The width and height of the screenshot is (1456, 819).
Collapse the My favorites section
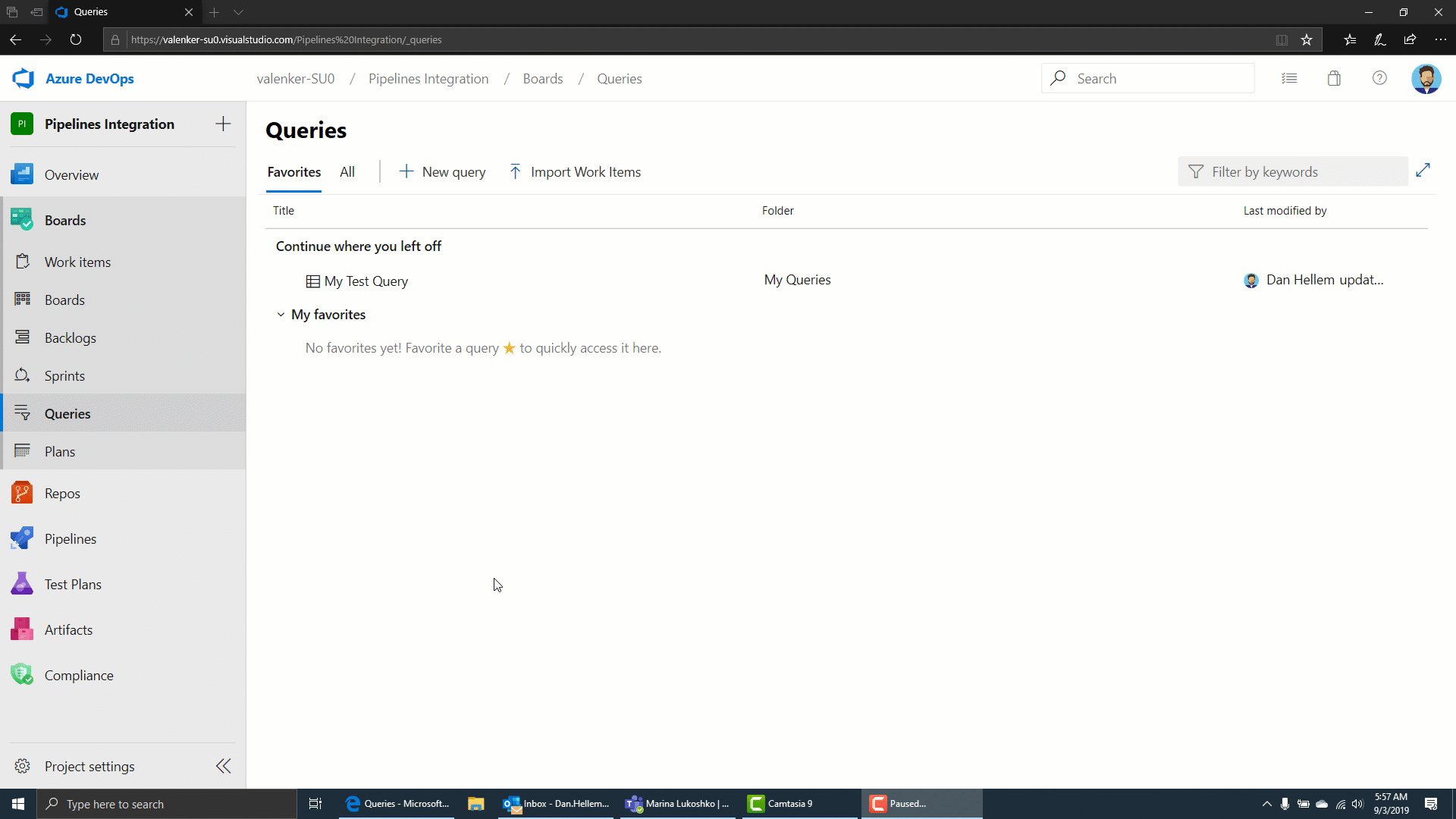tap(283, 314)
